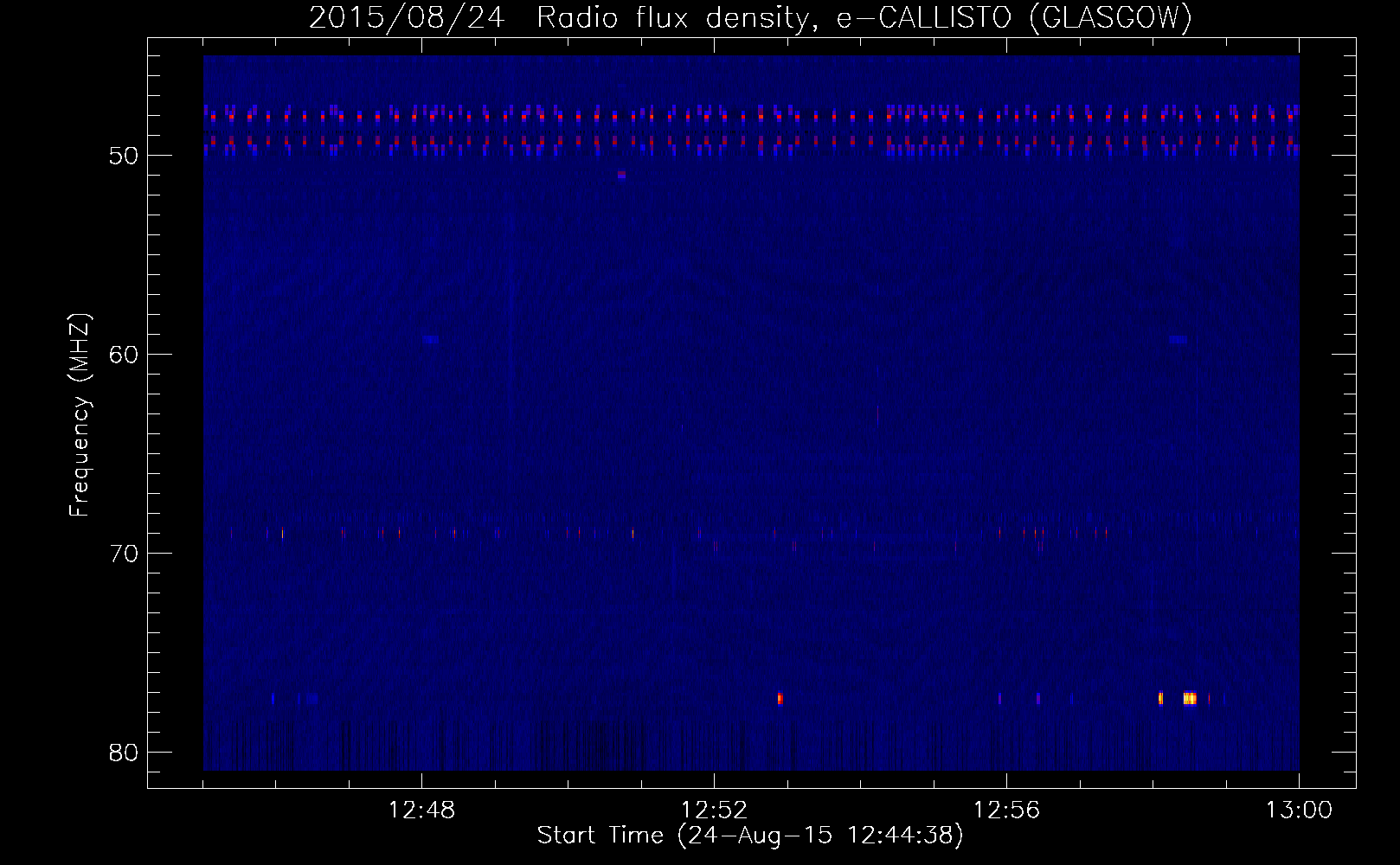
Task: Click the red-yellow spot near 12:53 at 77 MHz
Action: pos(780,698)
